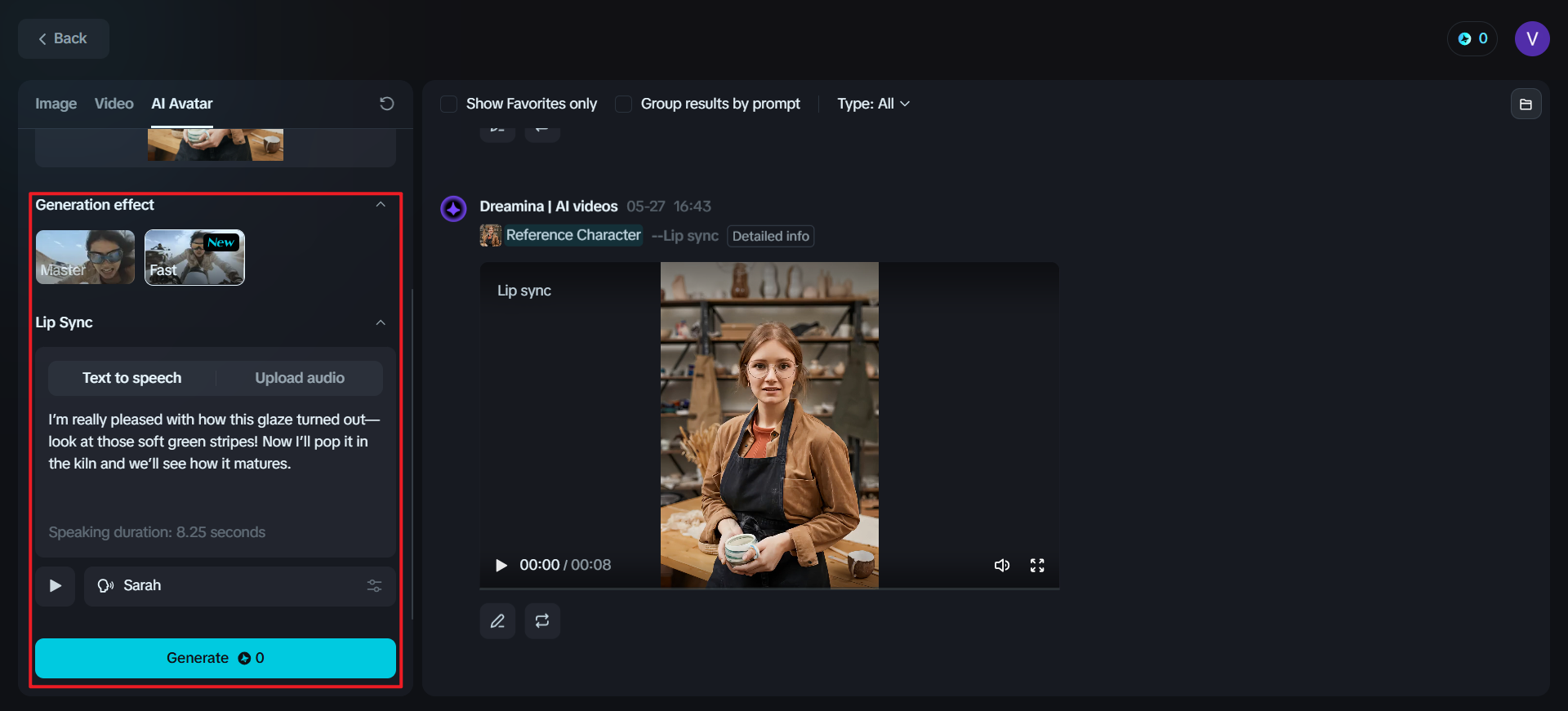Viewport: 1568px width, 711px height.
Task: Click the 05-27 16:43 timestamp
Action: point(669,207)
